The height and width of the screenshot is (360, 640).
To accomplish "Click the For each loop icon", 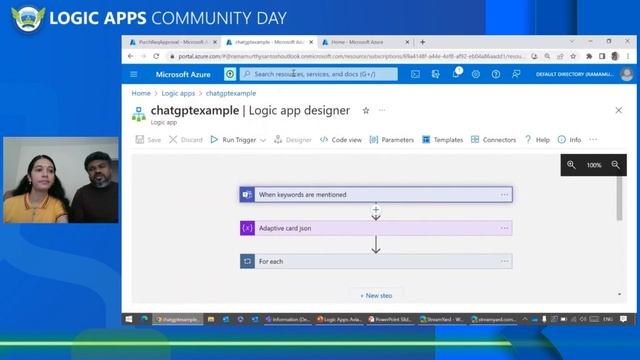I will coord(247,261).
